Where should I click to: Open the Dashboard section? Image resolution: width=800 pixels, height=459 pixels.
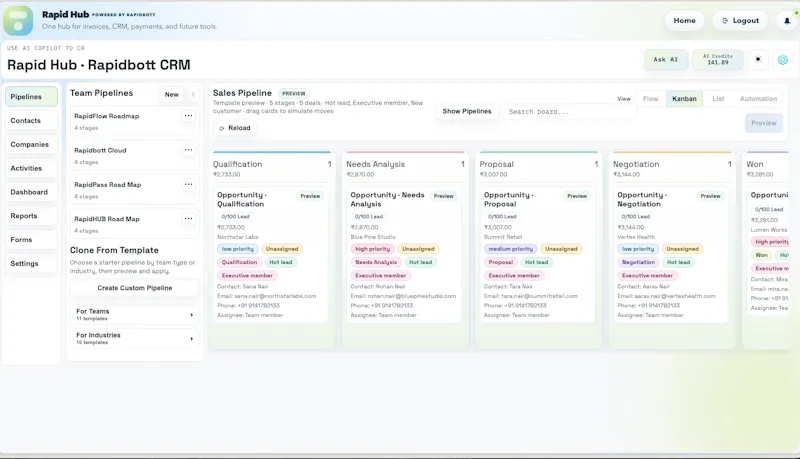coord(31,192)
